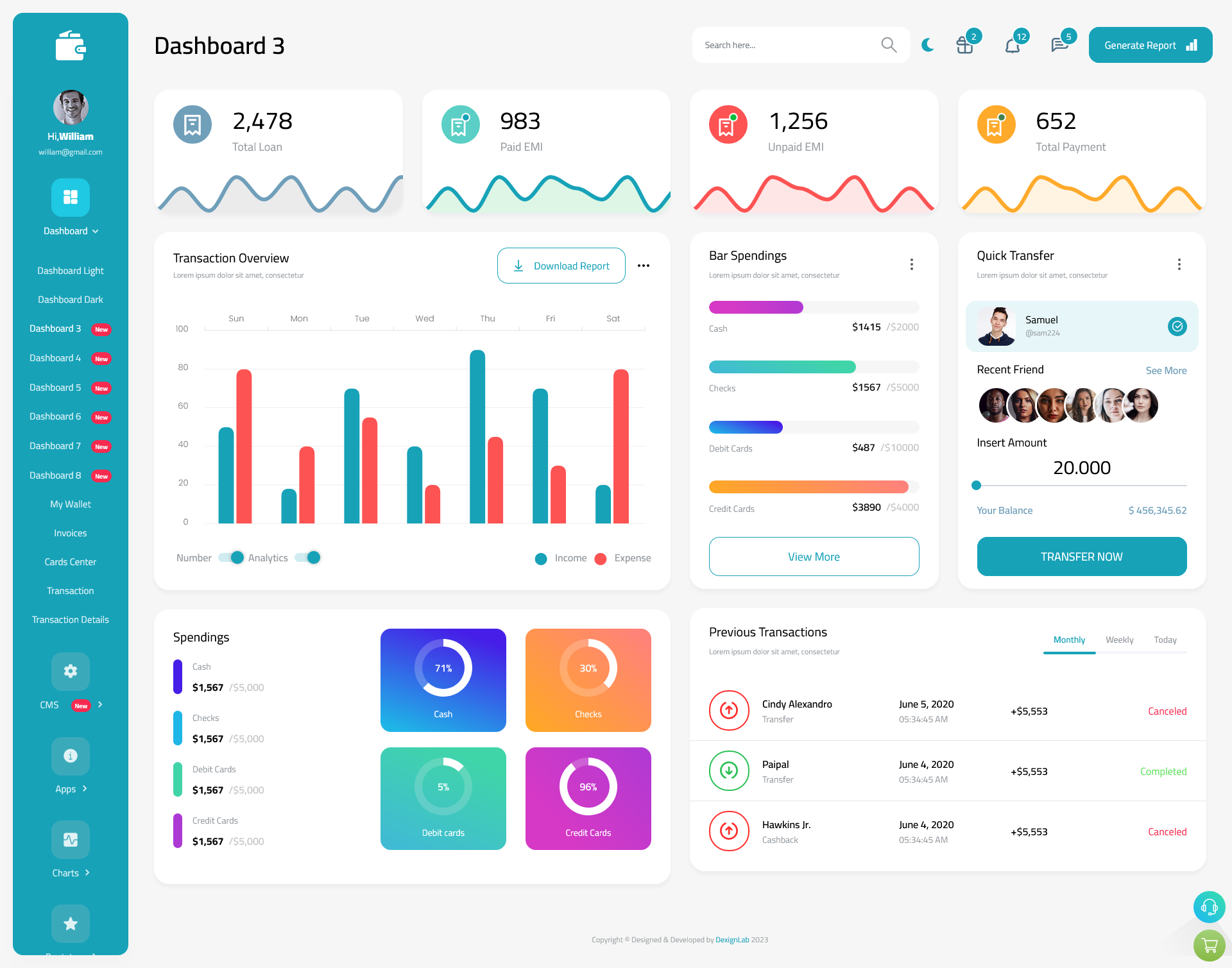Image resolution: width=1232 pixels, height=968 pixels.
Task: Click the Download Report button
Action: 560,265
